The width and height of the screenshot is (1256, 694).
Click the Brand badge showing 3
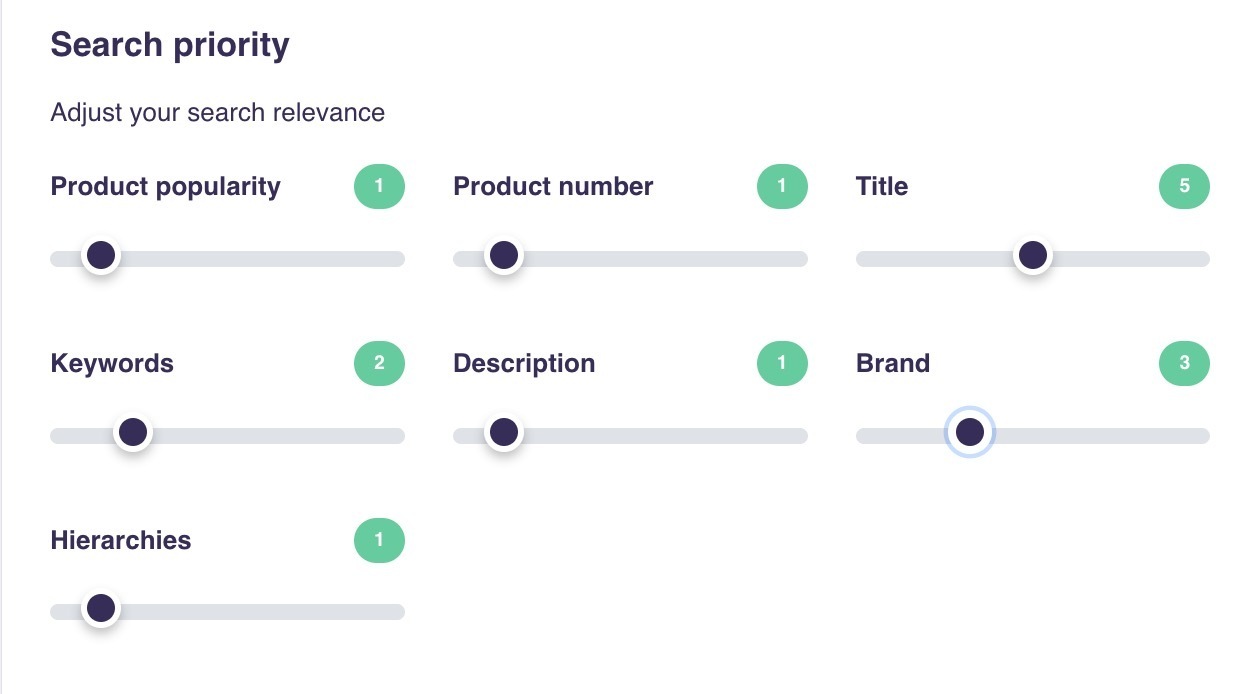pyautogui.click(x=1184, y=364)
